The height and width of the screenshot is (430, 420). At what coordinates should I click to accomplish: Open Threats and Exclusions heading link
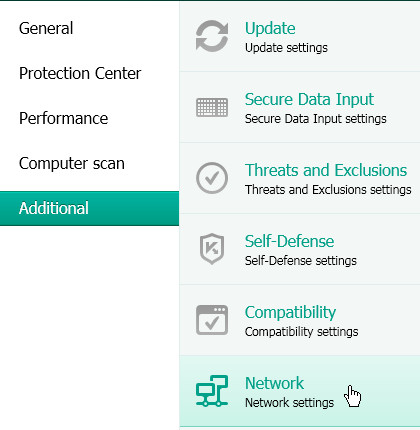(x=326, y=170)
